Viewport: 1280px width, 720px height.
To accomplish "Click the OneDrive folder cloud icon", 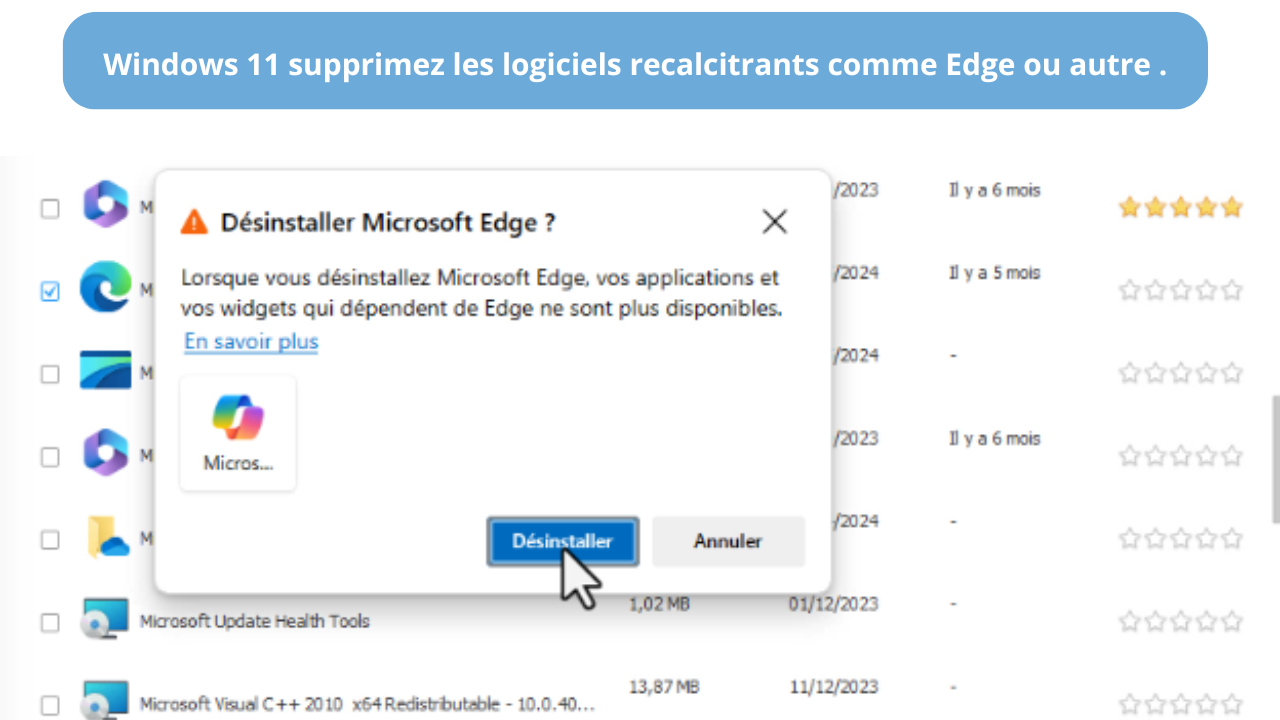I will tap(106, 538).
